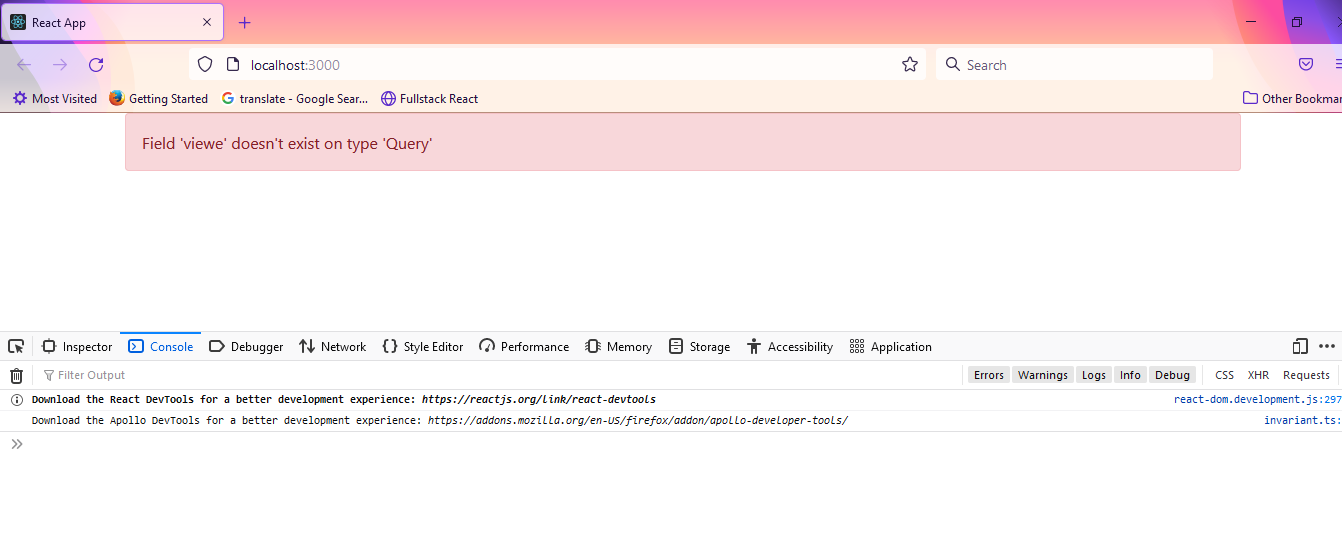Open source link react-dom.development.js
1342x540 pixels.
(x=1258, y=400)
